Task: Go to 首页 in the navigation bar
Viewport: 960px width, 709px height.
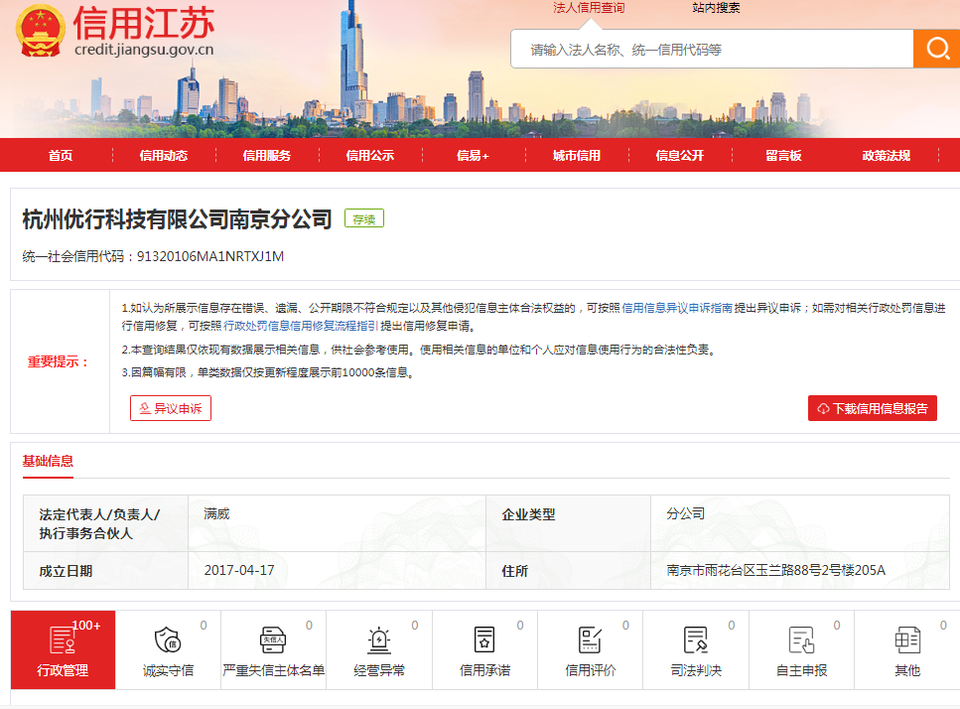Action: 61,156
